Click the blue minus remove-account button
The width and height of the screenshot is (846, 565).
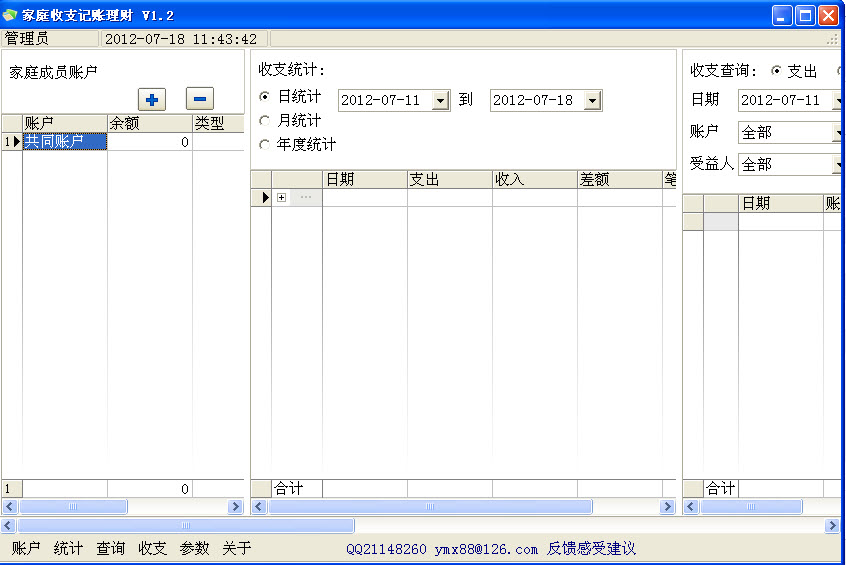click(x=200, y=99)
